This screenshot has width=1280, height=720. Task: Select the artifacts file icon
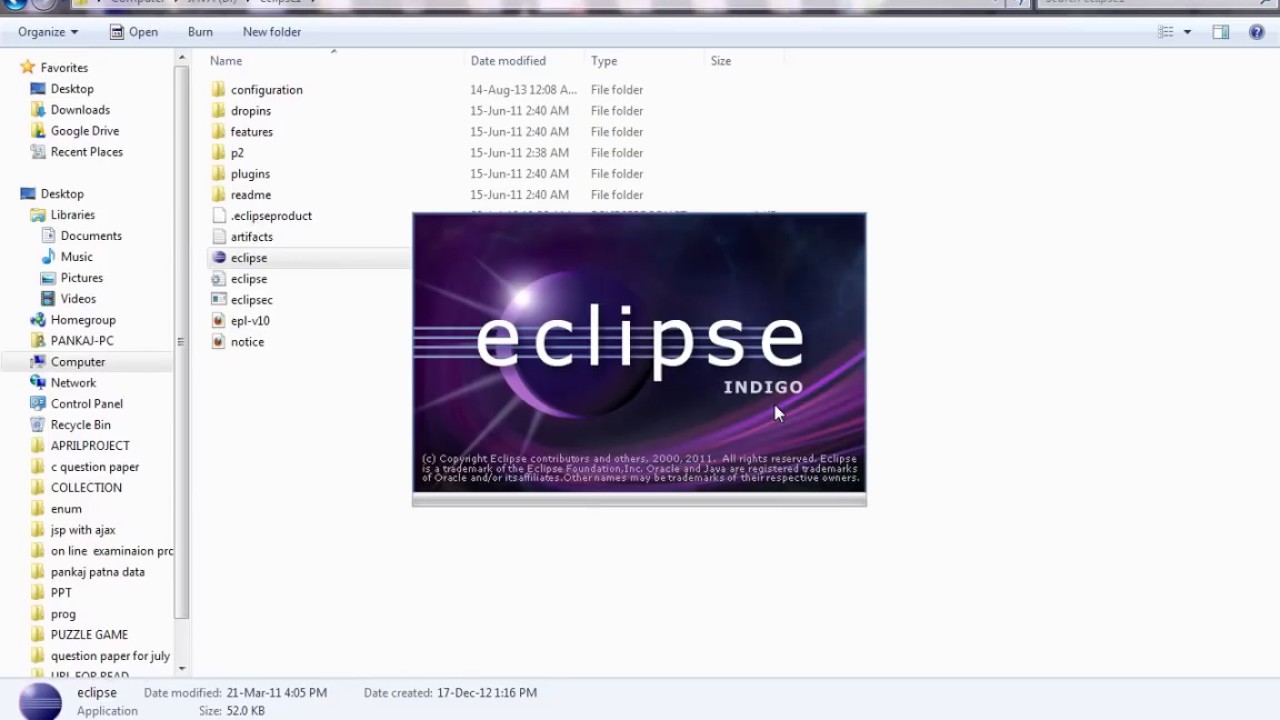click(x=220, y=236)
